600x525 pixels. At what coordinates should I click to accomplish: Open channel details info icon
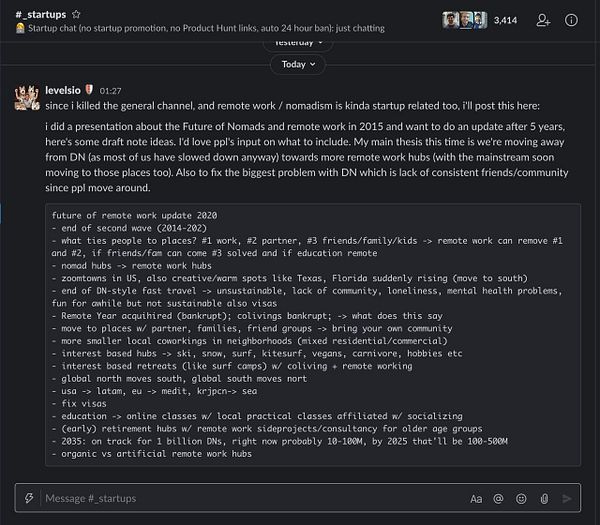click(571, 20)
